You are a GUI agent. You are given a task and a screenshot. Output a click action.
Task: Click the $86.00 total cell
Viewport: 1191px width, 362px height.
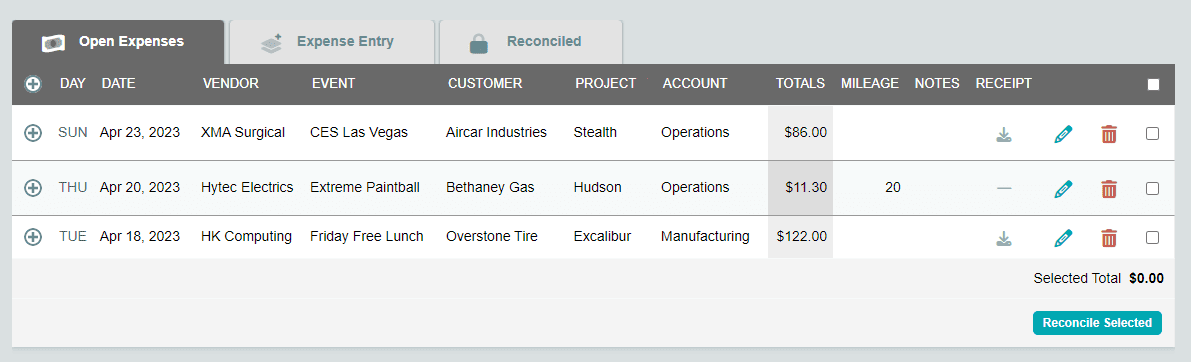tap(801, 133)
